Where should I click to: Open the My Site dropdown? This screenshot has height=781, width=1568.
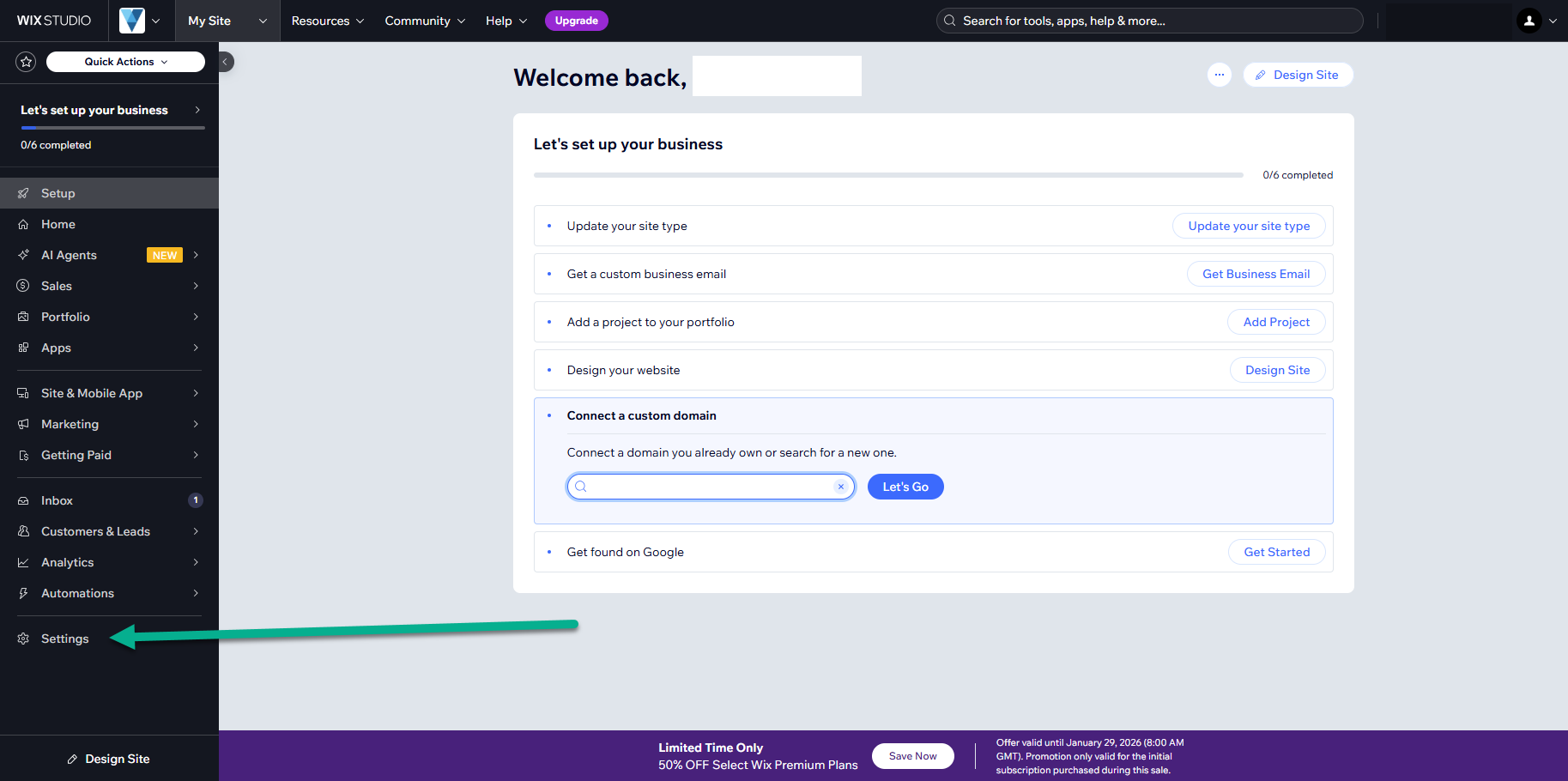(227, 21)
